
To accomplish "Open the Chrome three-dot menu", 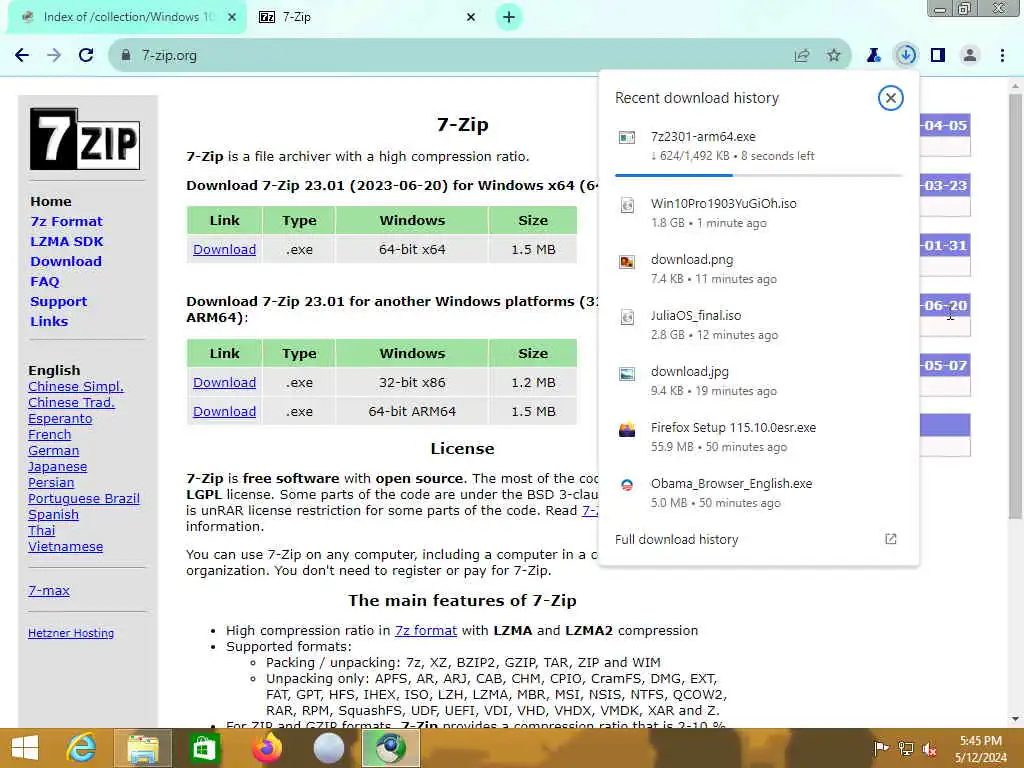I will click(x=1002, y=56).
